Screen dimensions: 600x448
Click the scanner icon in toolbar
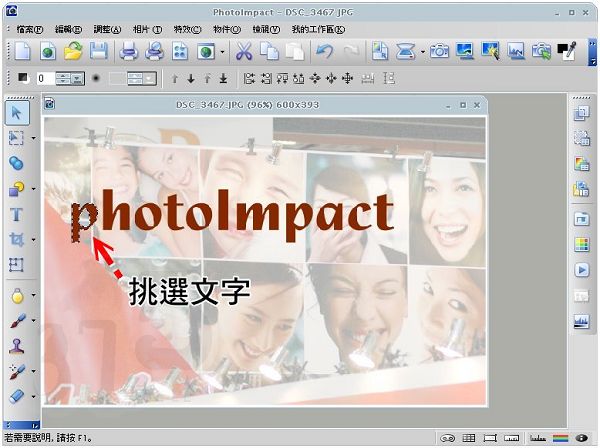[406, 51]
